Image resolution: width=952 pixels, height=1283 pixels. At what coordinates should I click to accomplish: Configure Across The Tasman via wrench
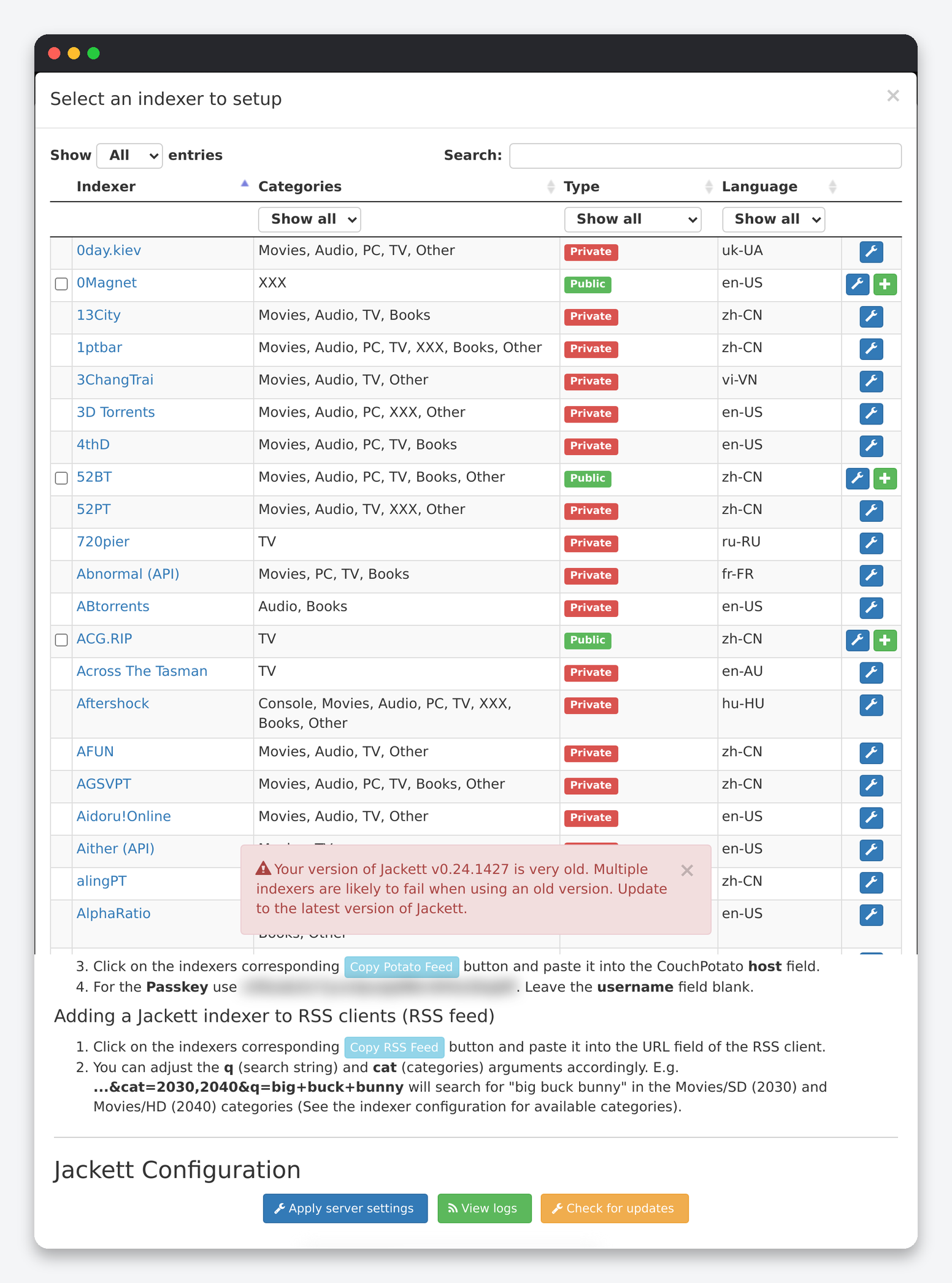871,673
